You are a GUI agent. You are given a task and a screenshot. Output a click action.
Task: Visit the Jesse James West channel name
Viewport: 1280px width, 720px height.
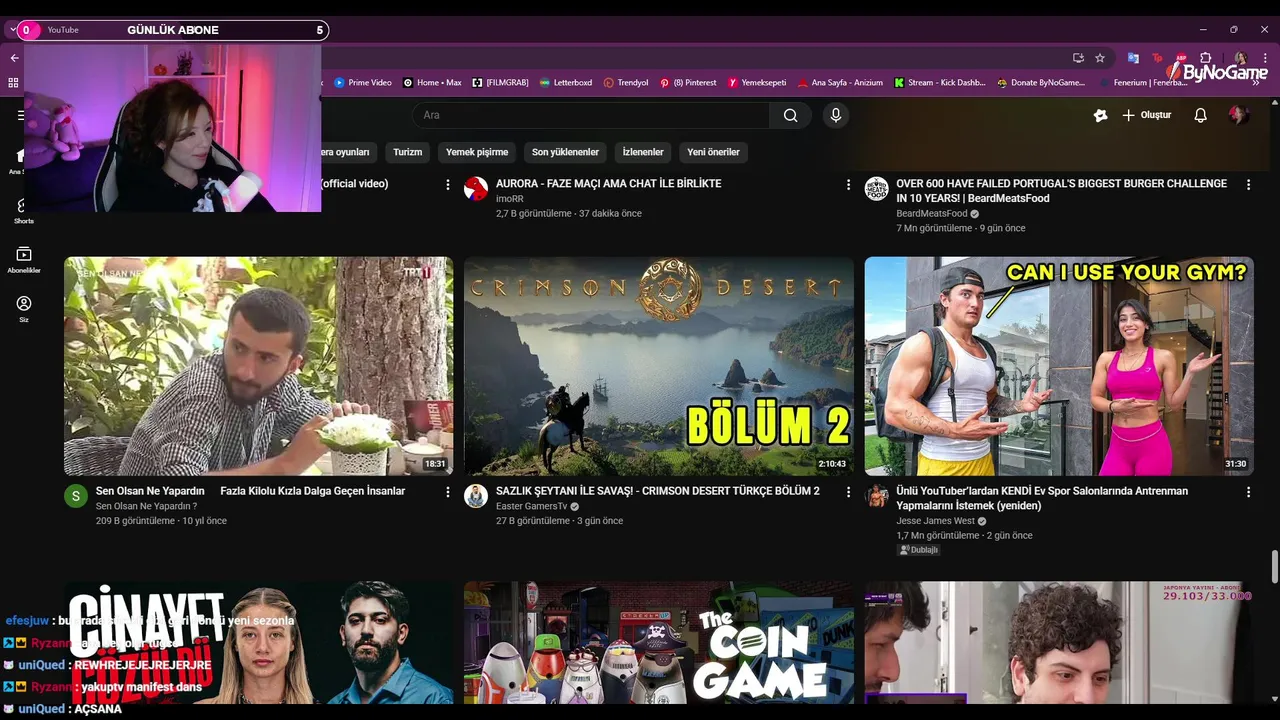pos(935,521)
